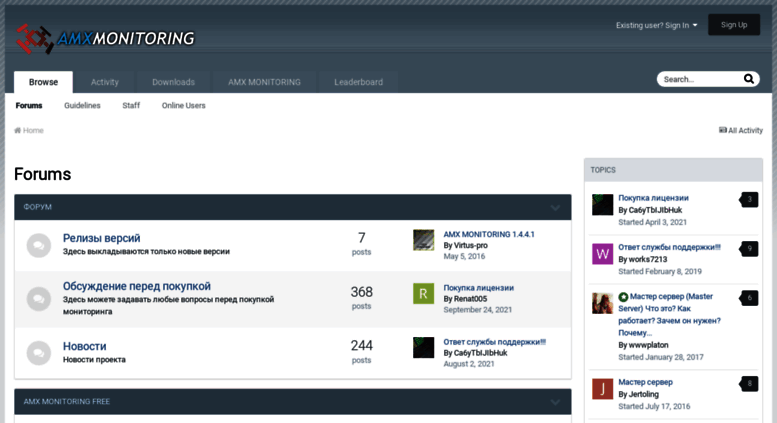The height and width of the screenshot is (423, 777).
Task: Open works7213 purple W avatar
Action: click(x=603, y=254)
